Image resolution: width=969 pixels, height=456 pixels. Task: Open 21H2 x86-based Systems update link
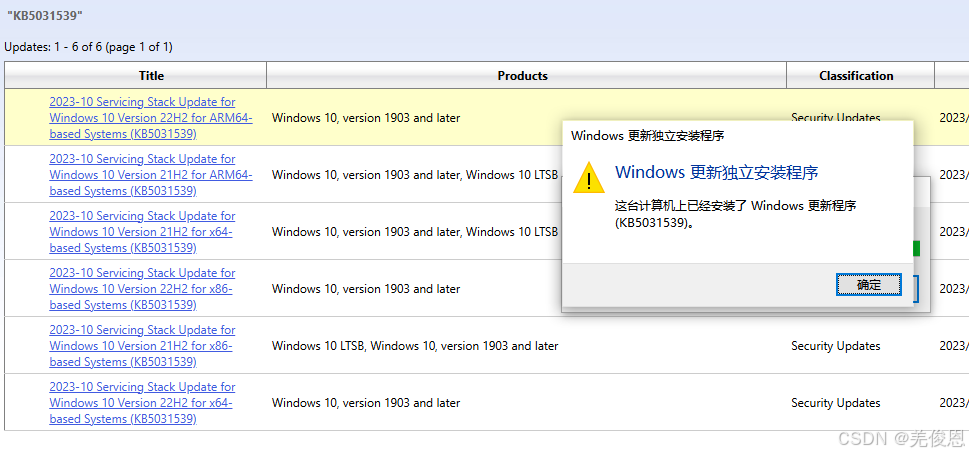(142, 345)
